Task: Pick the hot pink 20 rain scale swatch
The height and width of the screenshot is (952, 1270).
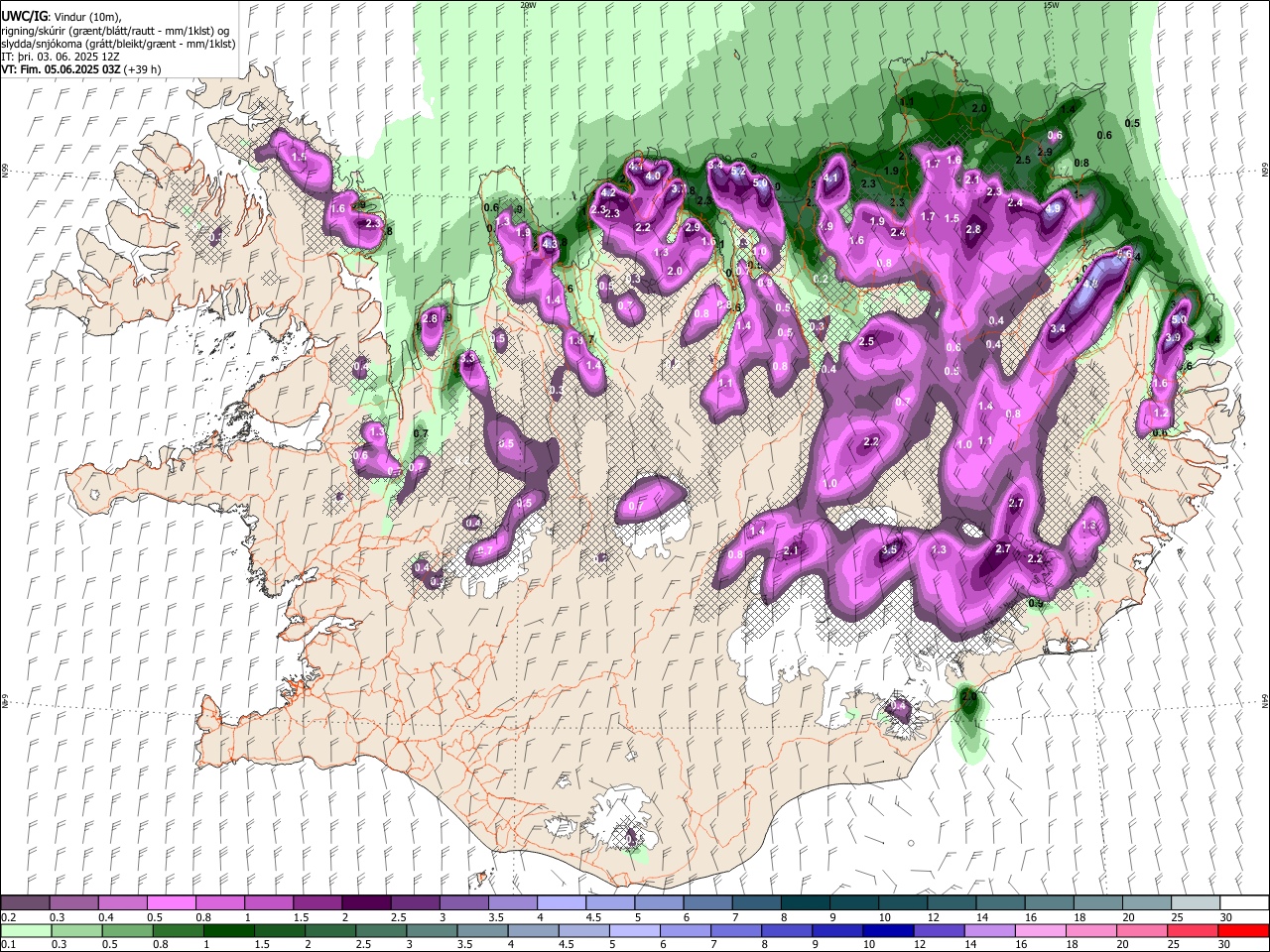Action: (x=1142, y=931)
